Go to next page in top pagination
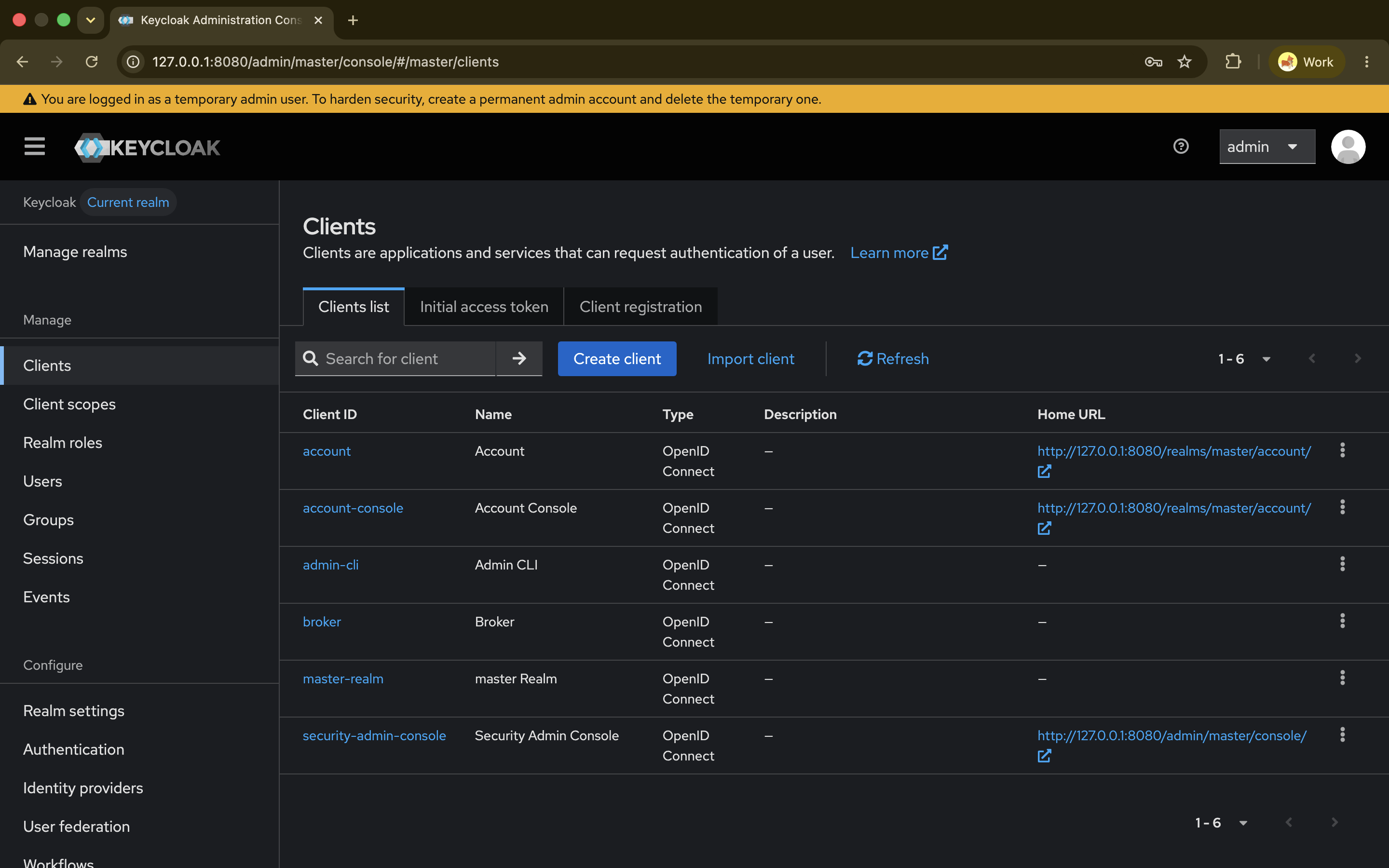The image size is (1389, 868). click(x=1358, y=359)
